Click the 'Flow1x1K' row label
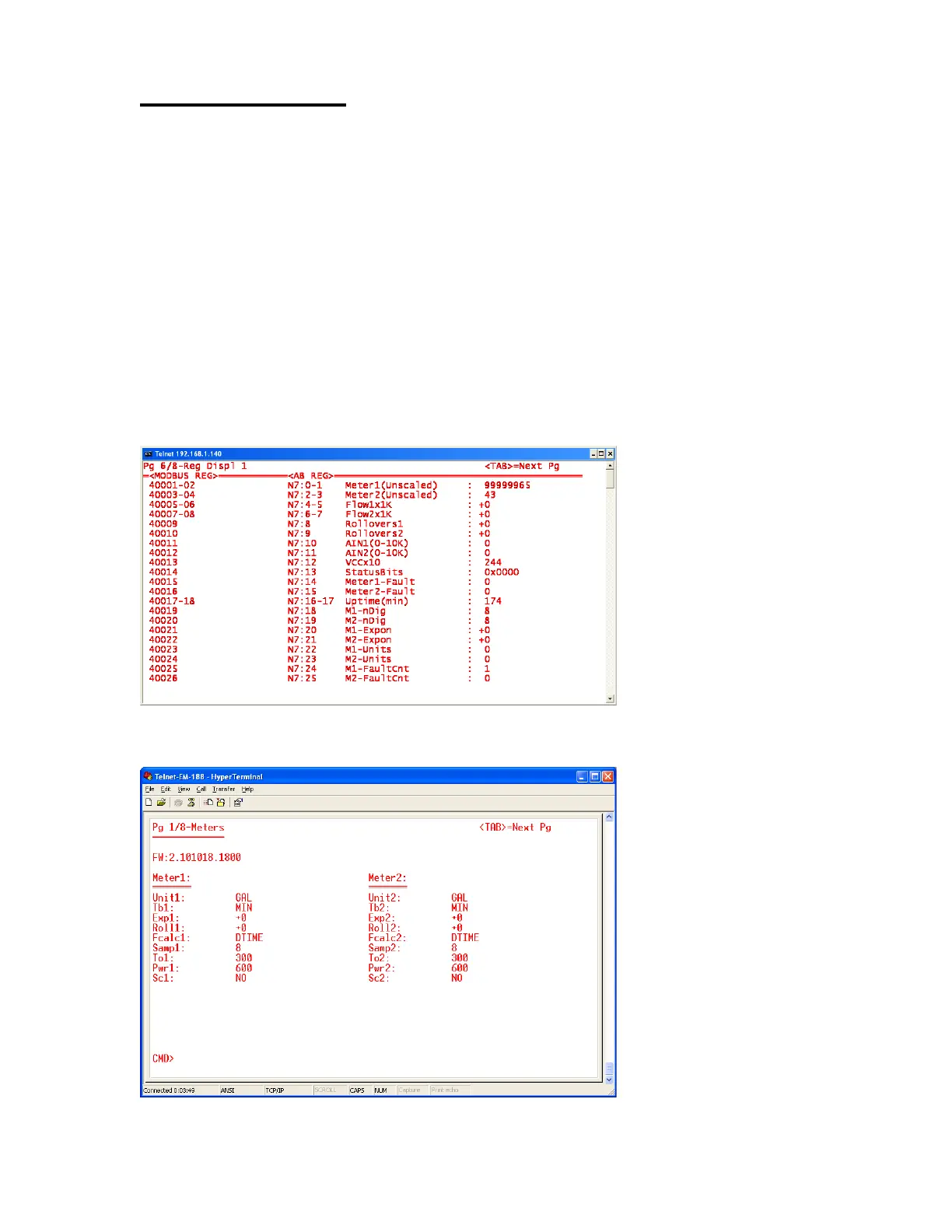This screenshot has width=952, height=1232. pyautogui.click(x=369, y=505)
